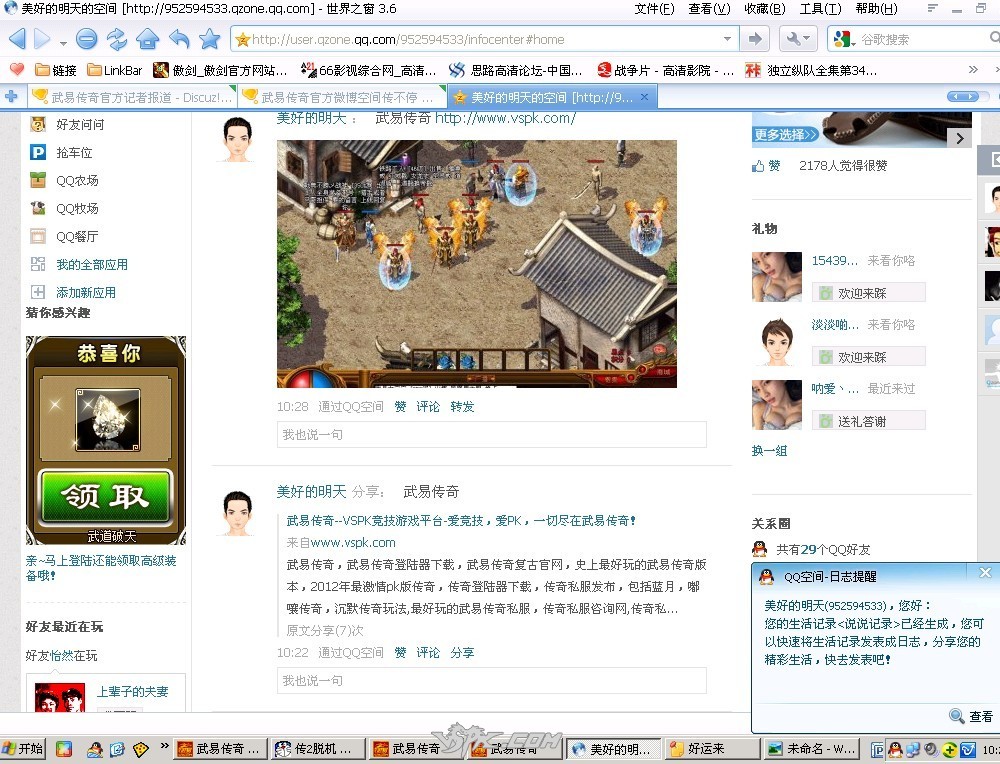Click the next arrow on the 更多选择 banner
Screen dimensions: 1000x764
click(959, 138)
